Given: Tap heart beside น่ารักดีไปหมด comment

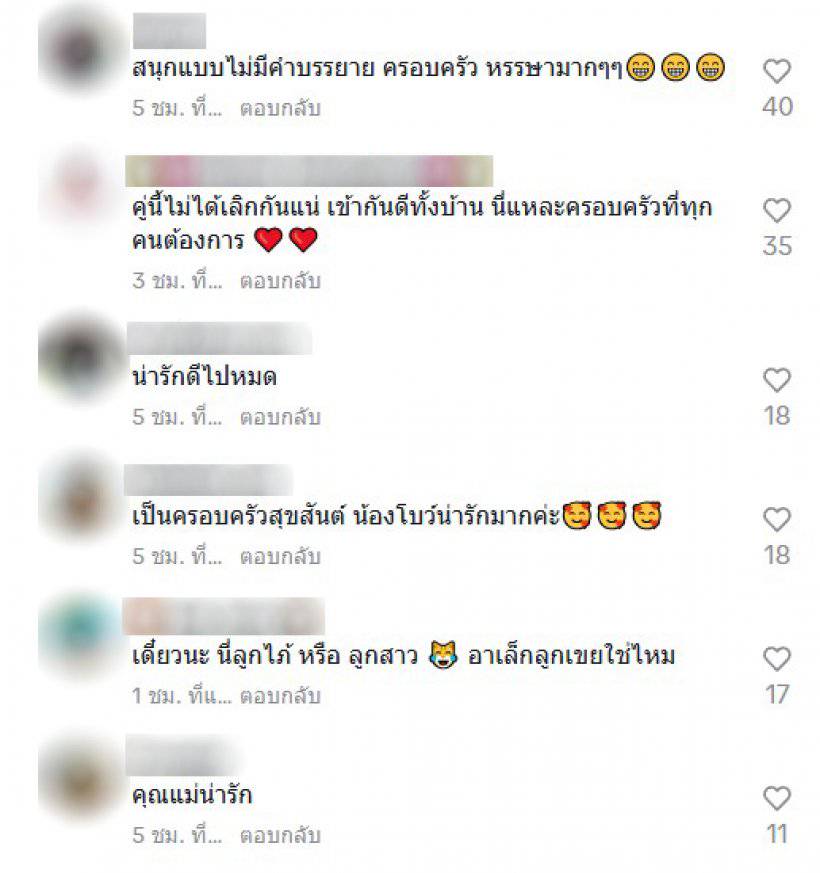Looking at the screenshot, I should coord(777,380).
